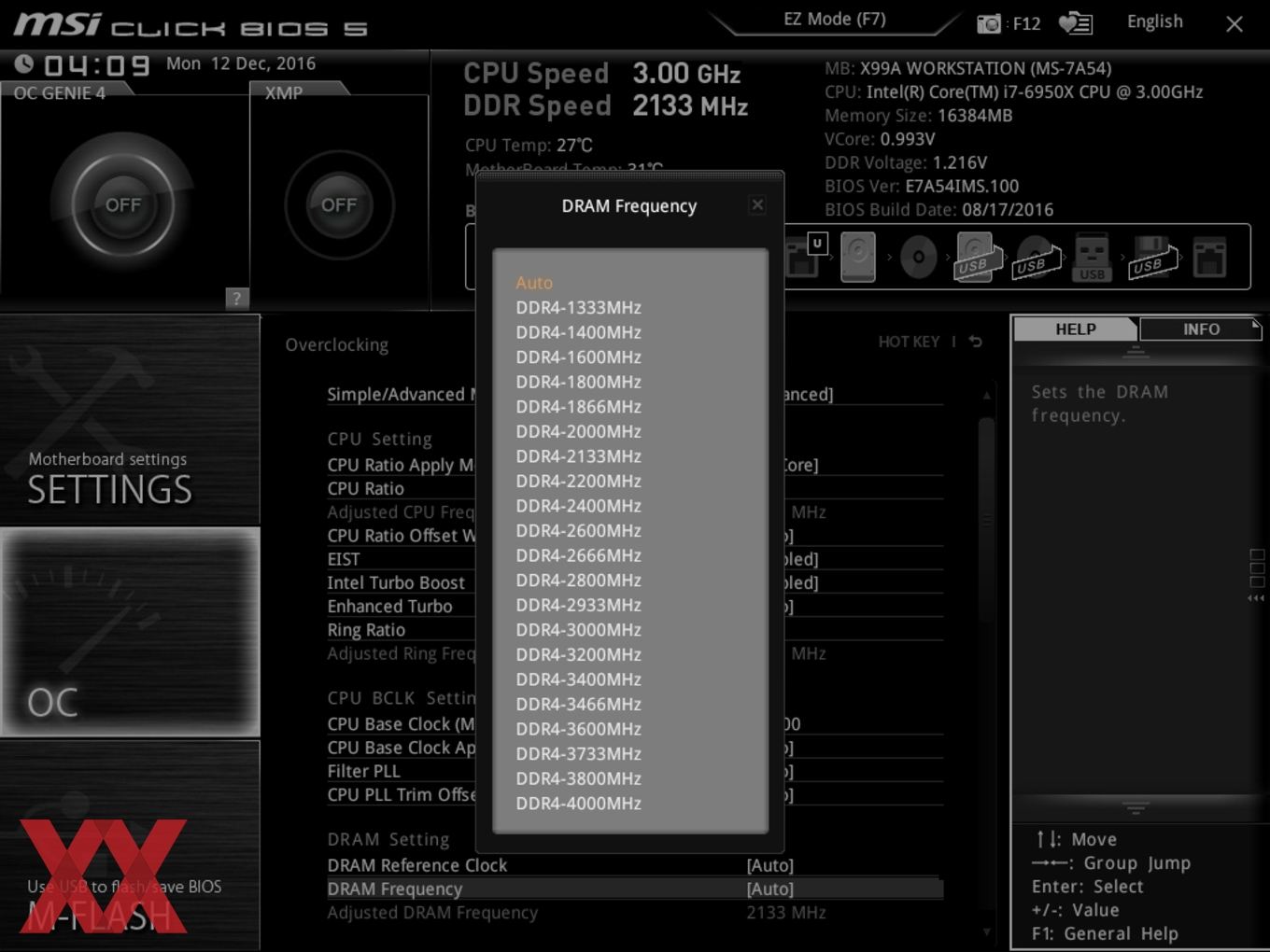The width and height of the screenshot is (1270, 952).
Task: Click the DRAM Frequency setting row
Action: 635,889
